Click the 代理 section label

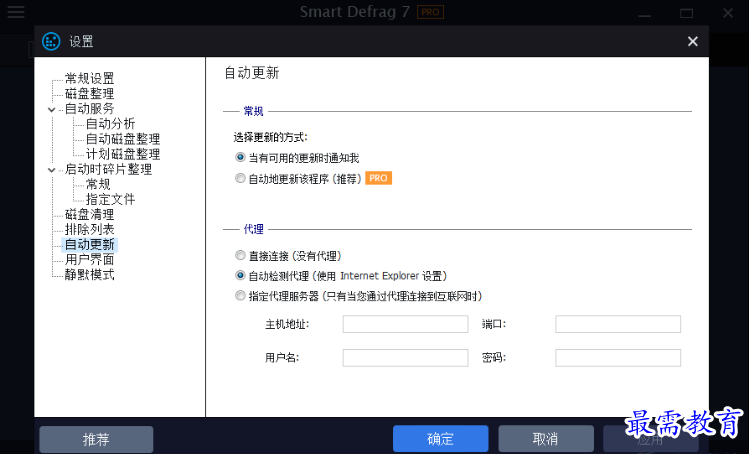point(253,229)
